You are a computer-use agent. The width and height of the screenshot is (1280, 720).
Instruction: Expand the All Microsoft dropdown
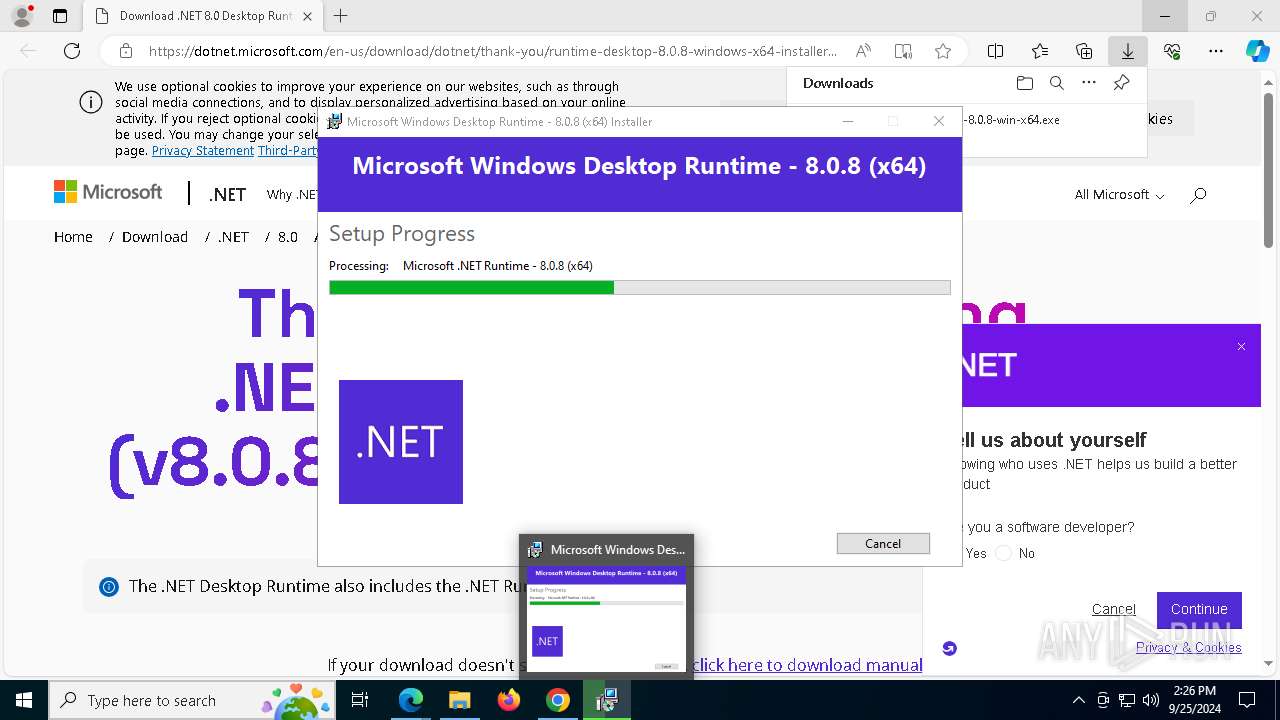tap(1119, 194)
